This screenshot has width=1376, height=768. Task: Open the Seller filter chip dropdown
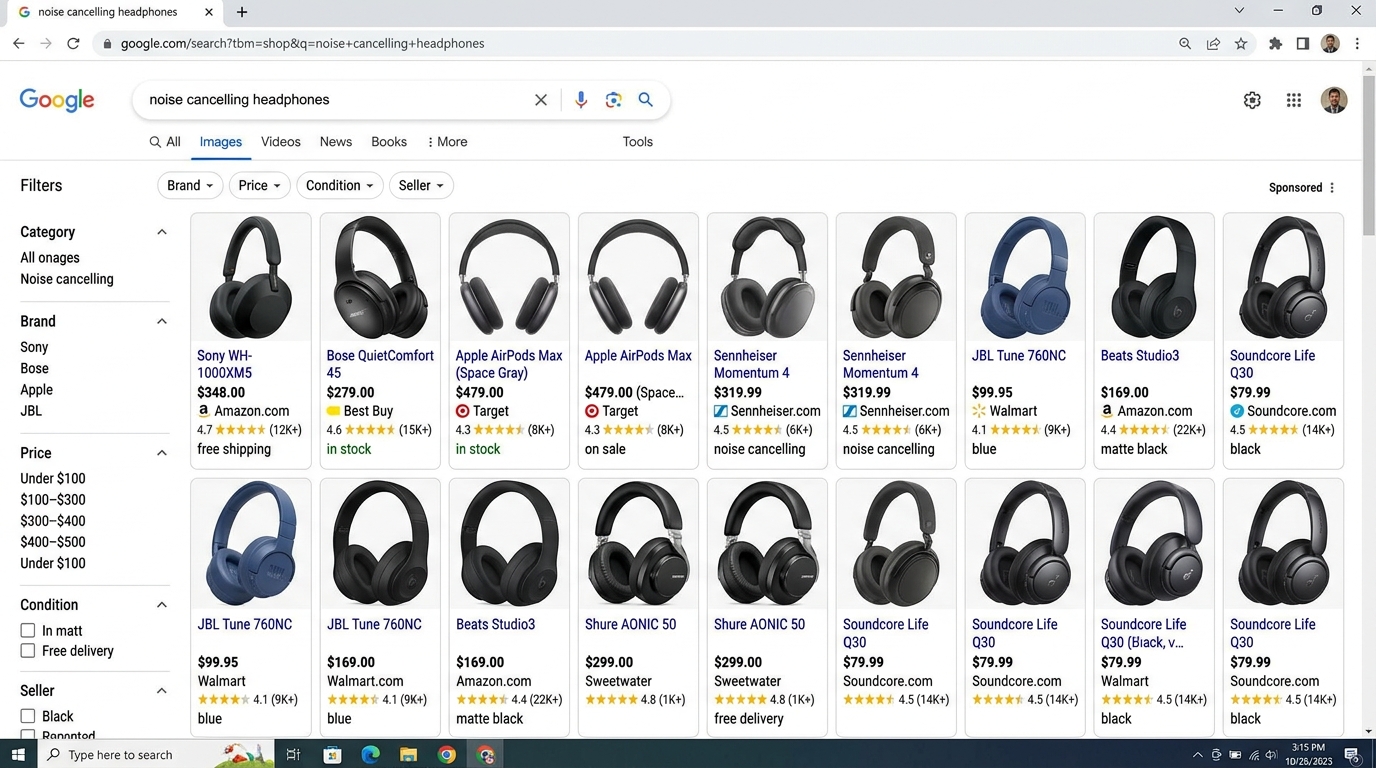point(421,186)
